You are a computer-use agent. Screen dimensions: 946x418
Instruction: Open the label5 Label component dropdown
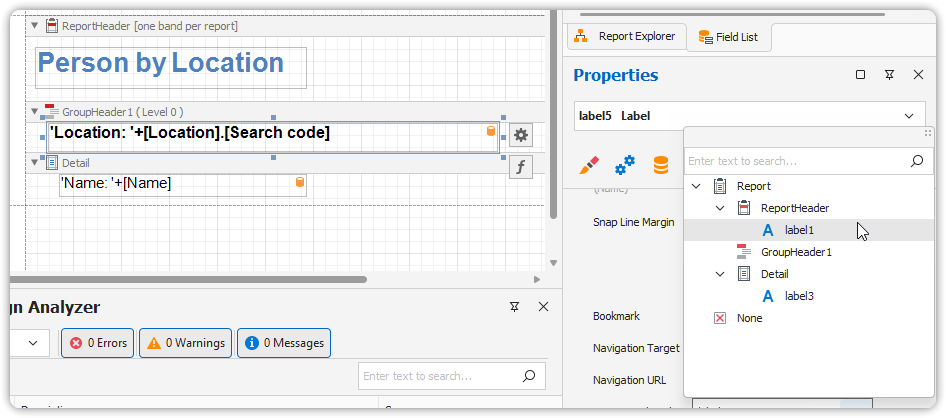point(908,116)
